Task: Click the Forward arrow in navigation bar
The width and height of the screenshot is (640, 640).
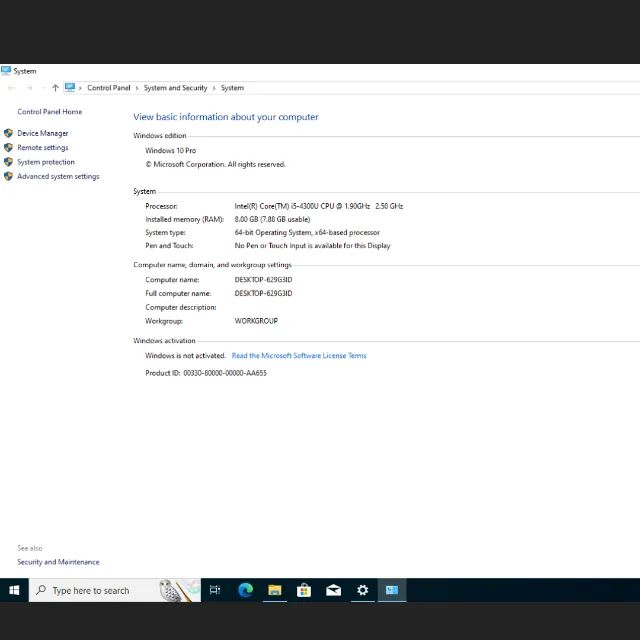Action: click(29, 88)
